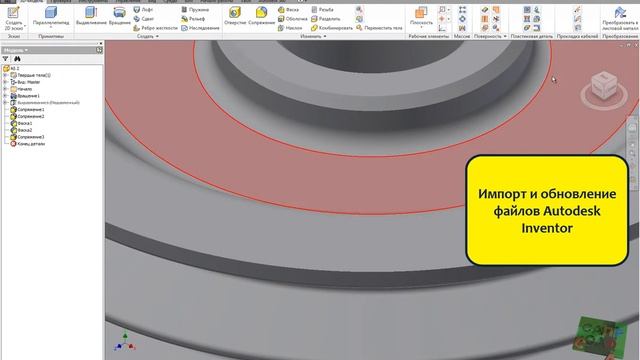
Task: Choose the Наследование derive tool
Action: 200,28
